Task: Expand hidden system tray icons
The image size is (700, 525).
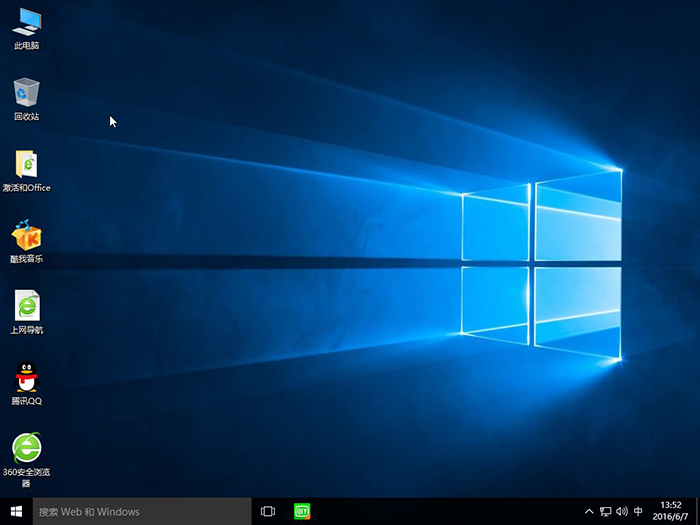Action: [x=589, y=511]
